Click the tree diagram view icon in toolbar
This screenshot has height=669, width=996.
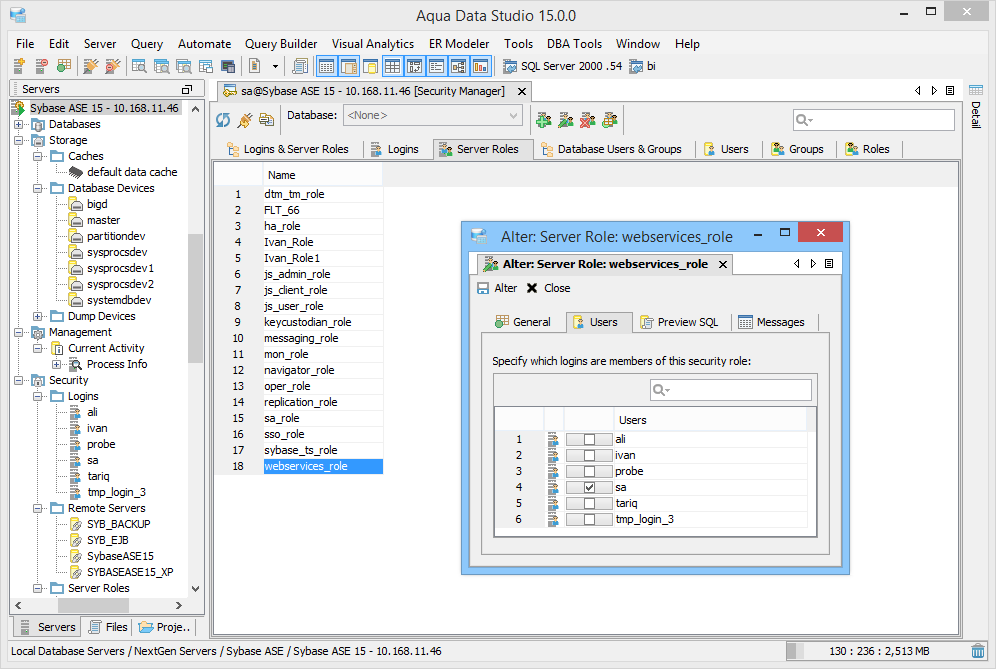(x=459, y=66)
